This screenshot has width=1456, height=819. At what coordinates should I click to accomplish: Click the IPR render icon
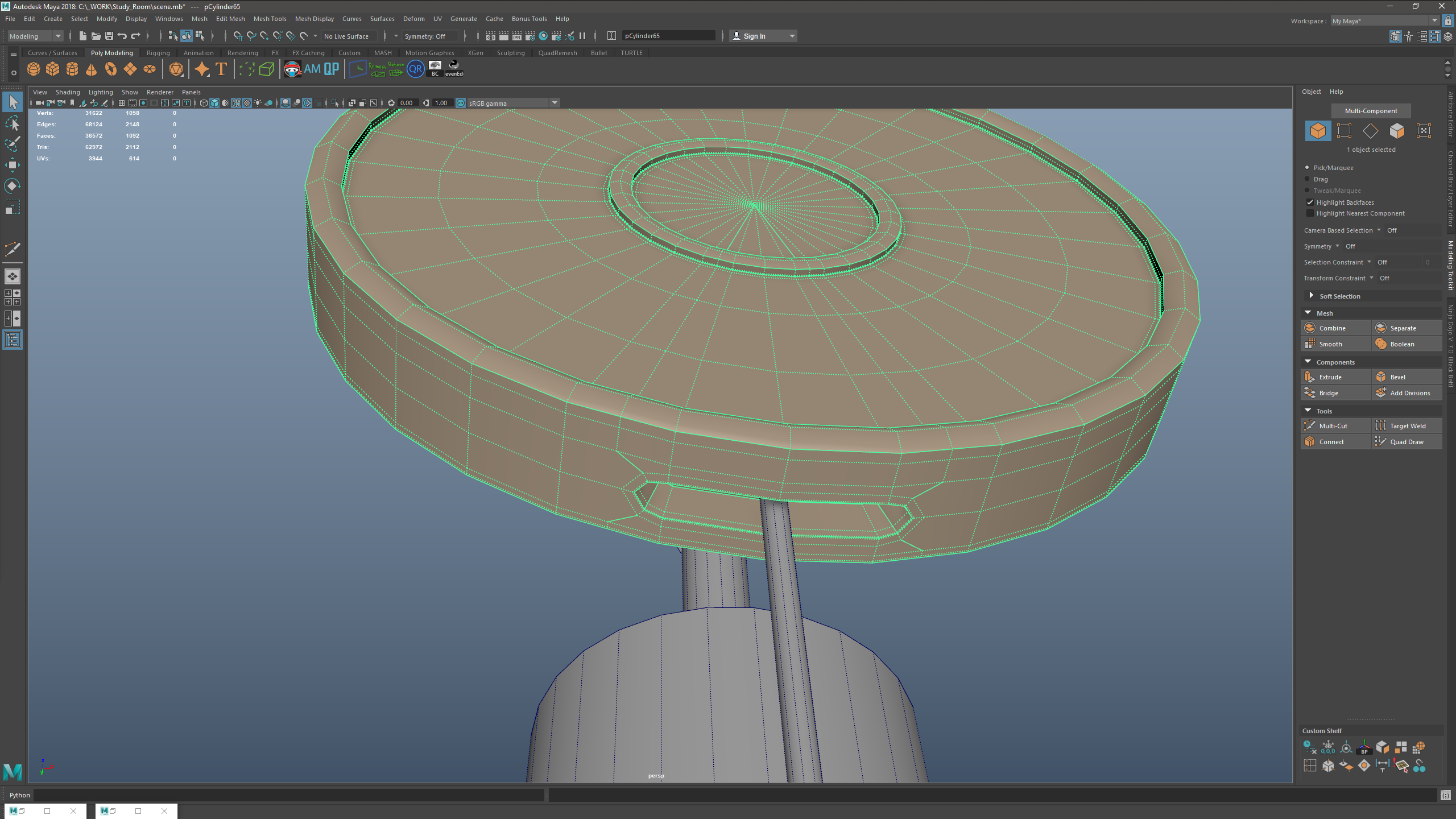[517, 36]
